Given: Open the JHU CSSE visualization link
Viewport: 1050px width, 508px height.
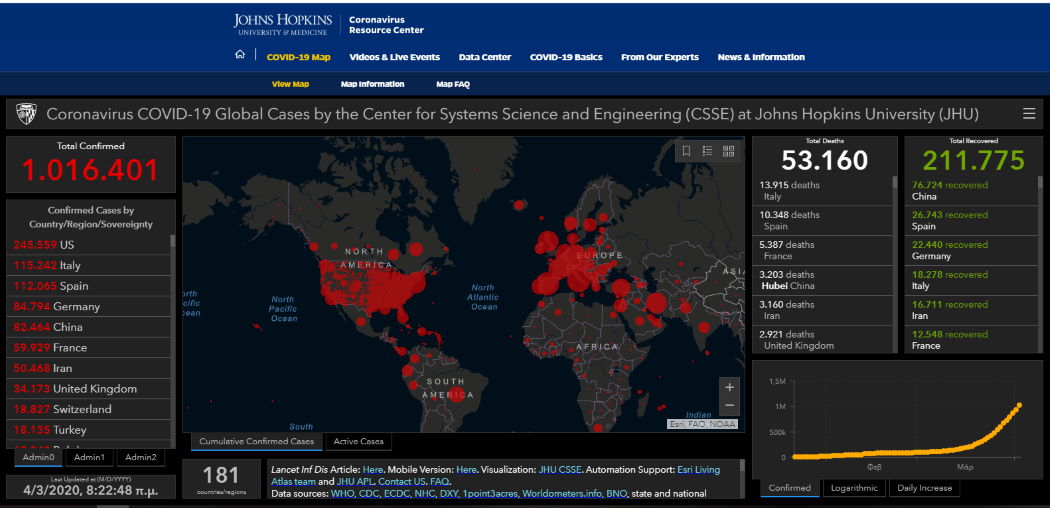Looking at the screenshot, I should (x=562, y=470).
